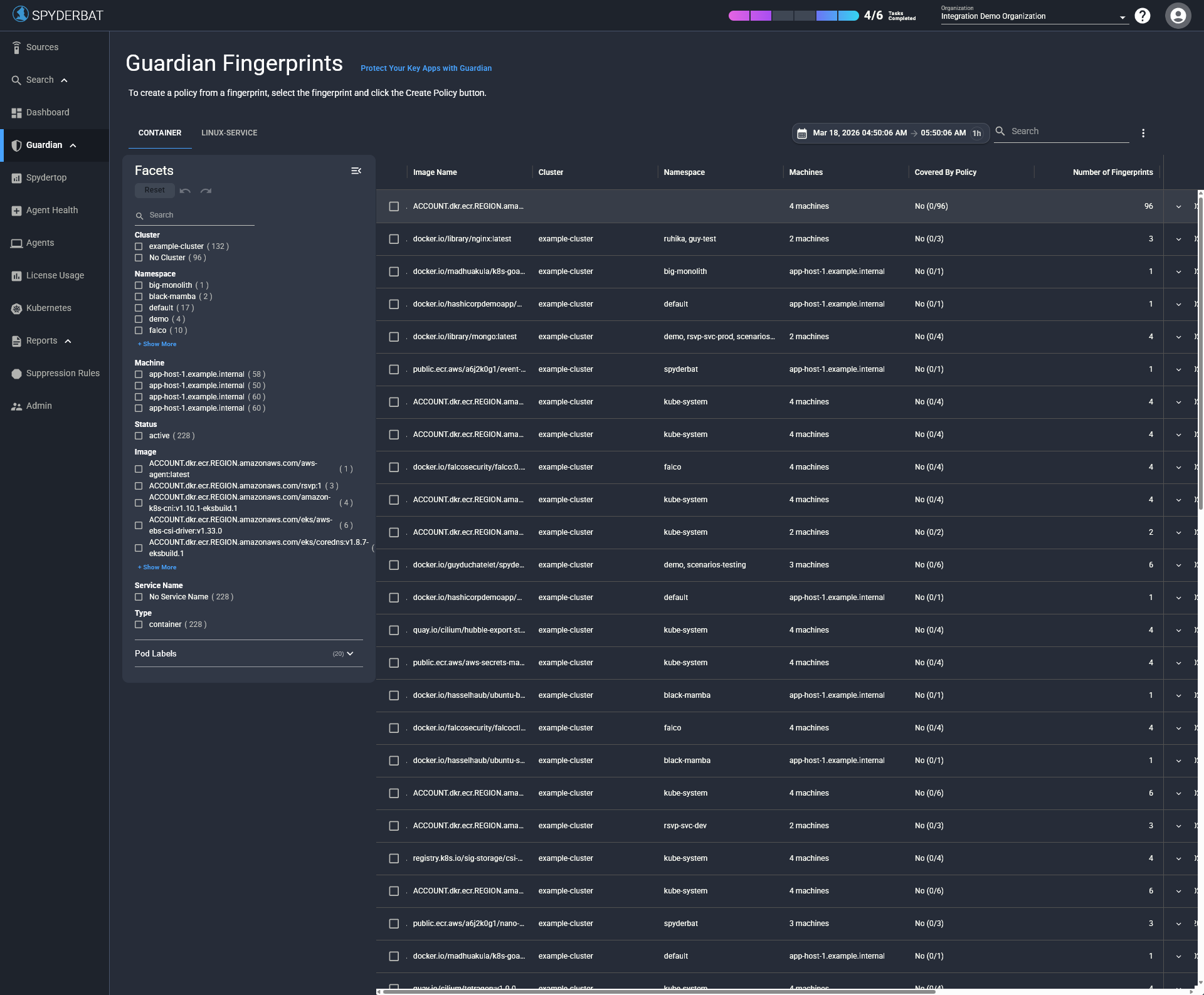Check the example-cluster facet checkbox
The image size is (1204, 995).
coord(139,246)
